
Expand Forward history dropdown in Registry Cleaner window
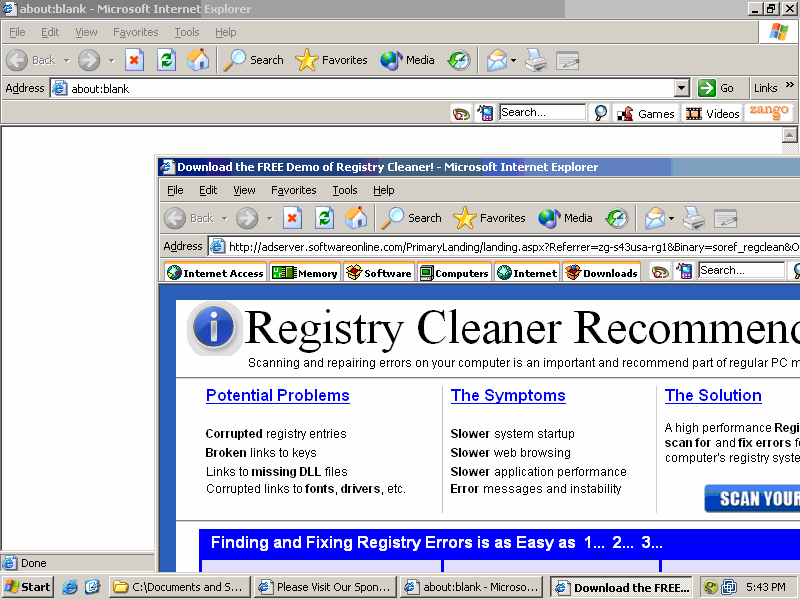pos(269,219)
